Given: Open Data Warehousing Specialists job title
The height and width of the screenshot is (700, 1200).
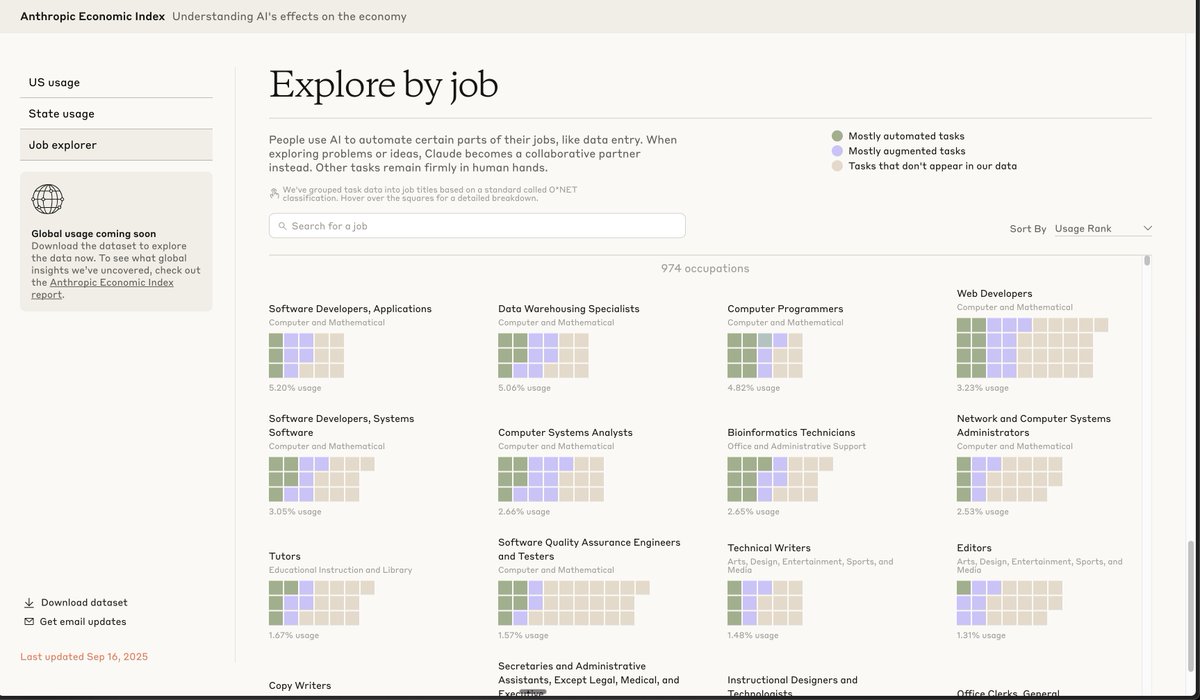Looking at the screenshot, I should (x=568, y=309).
